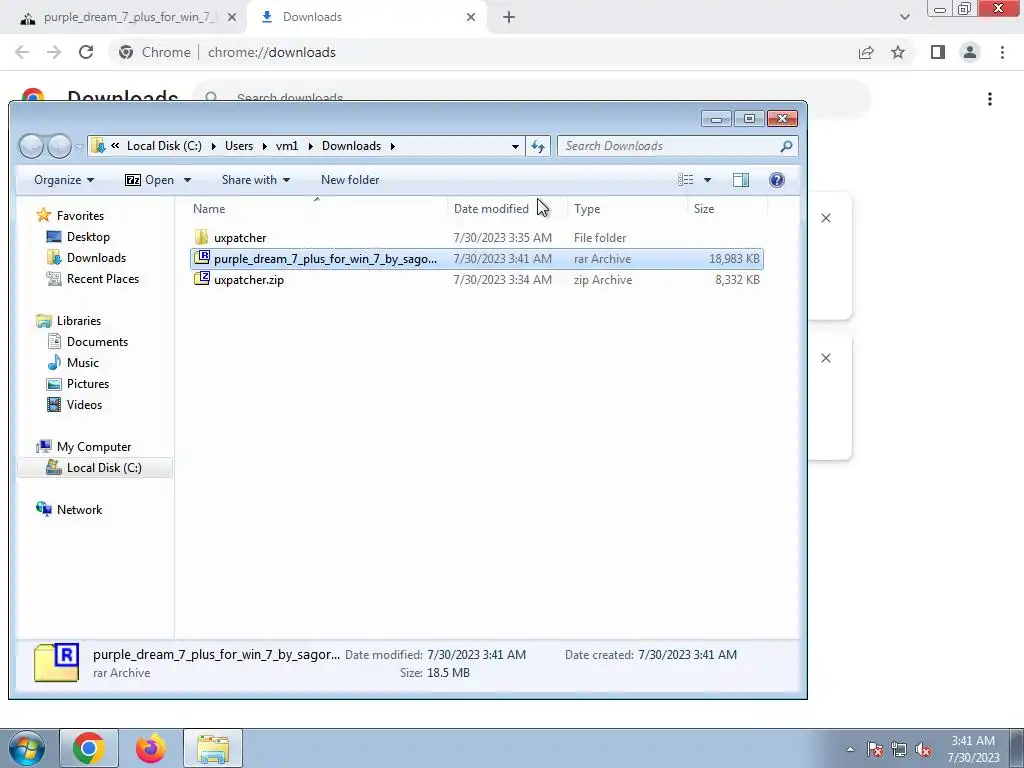The height and width of the screenshot is (768, 1024).
Task: Click Chrome back arrow button
Action: (x=22, y=52)
